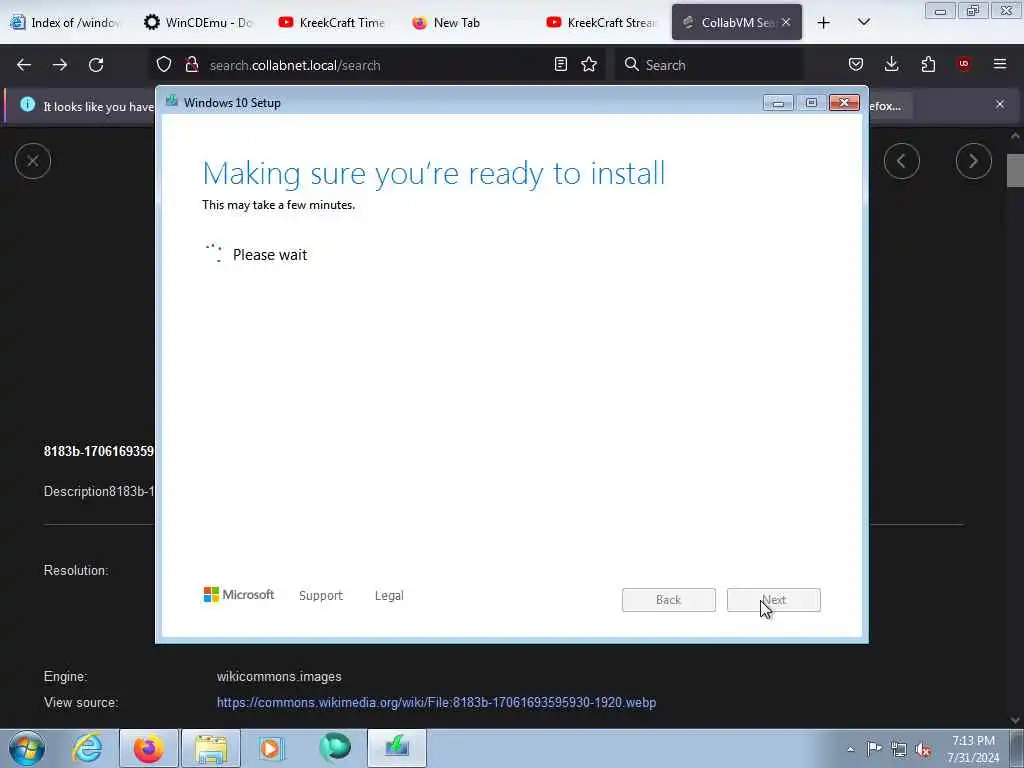Click the wikicommons.images engine text
The image size is (1024, 768).
click(279, 677)
